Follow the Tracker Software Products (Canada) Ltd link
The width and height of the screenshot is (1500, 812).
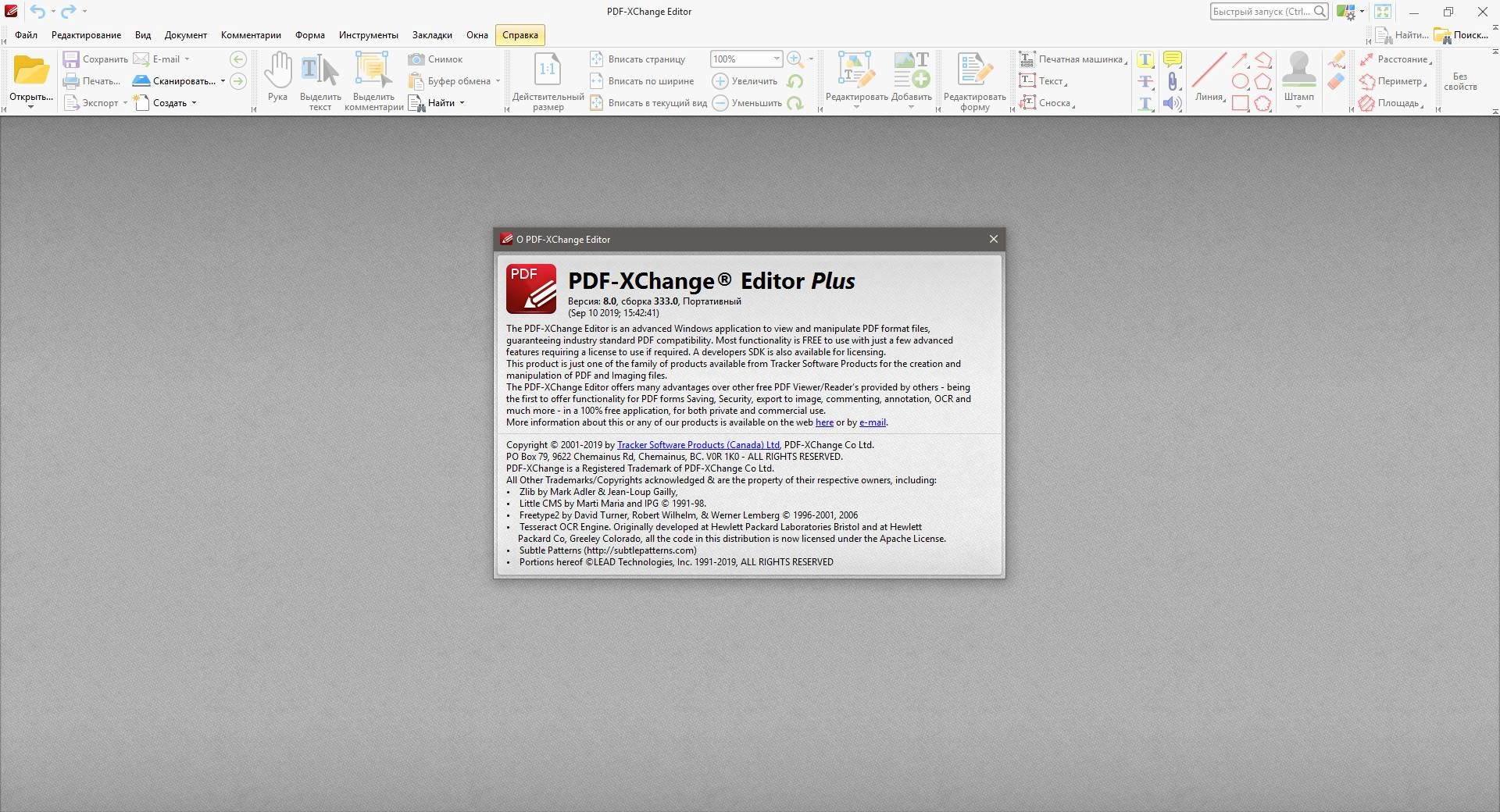(698, 445)
